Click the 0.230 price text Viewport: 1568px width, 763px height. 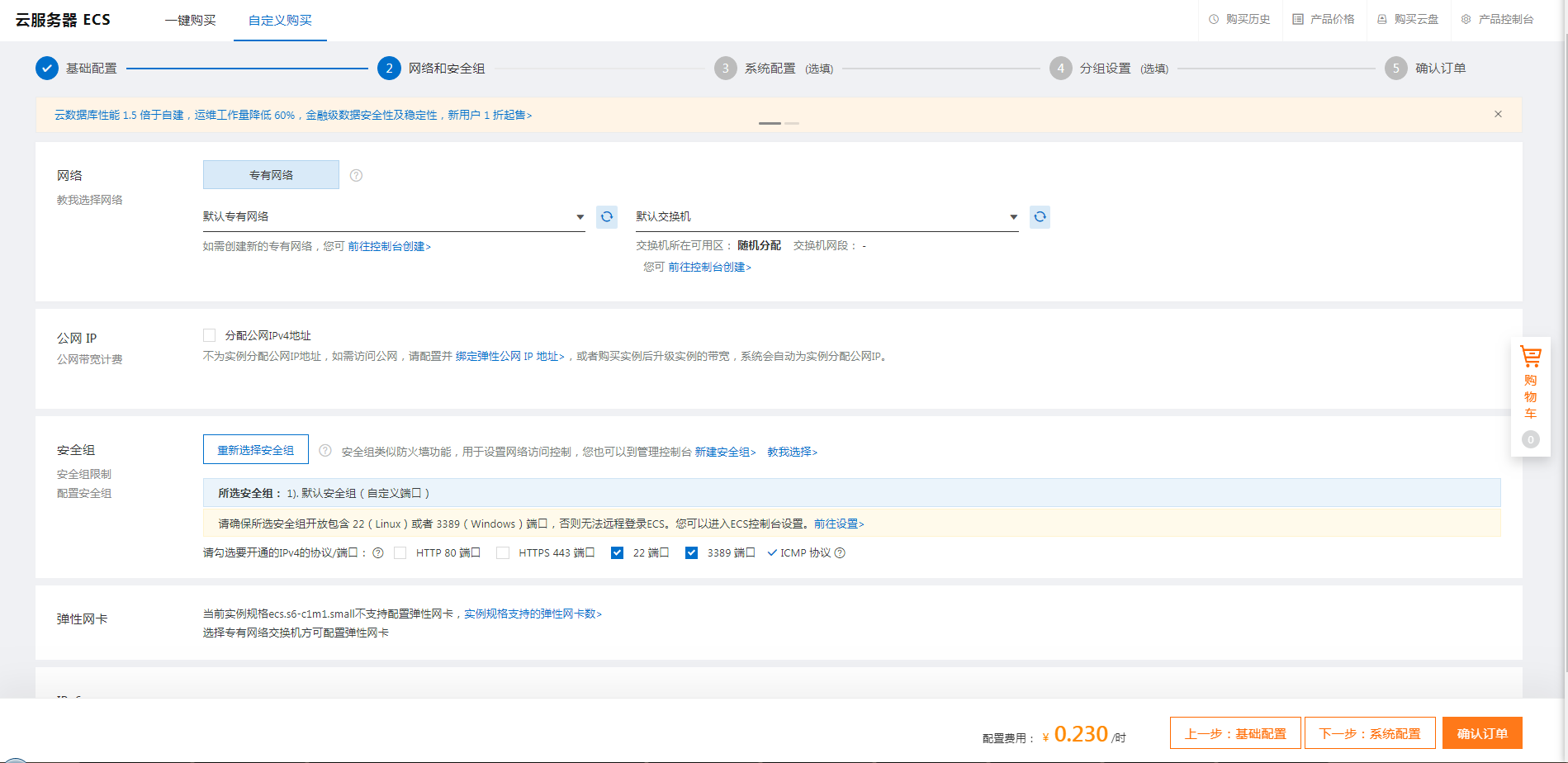(x=1081, y=733)
